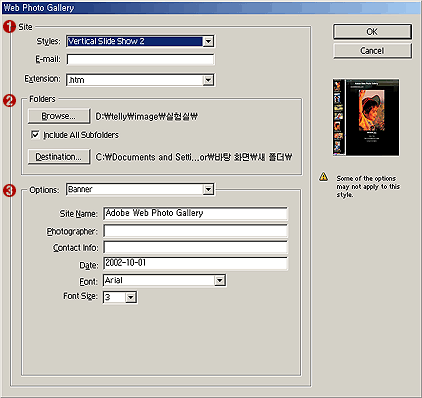Expand the Extension dropdown list
The width and height of the screenshot is (422, 398).
tap(208, 80)
